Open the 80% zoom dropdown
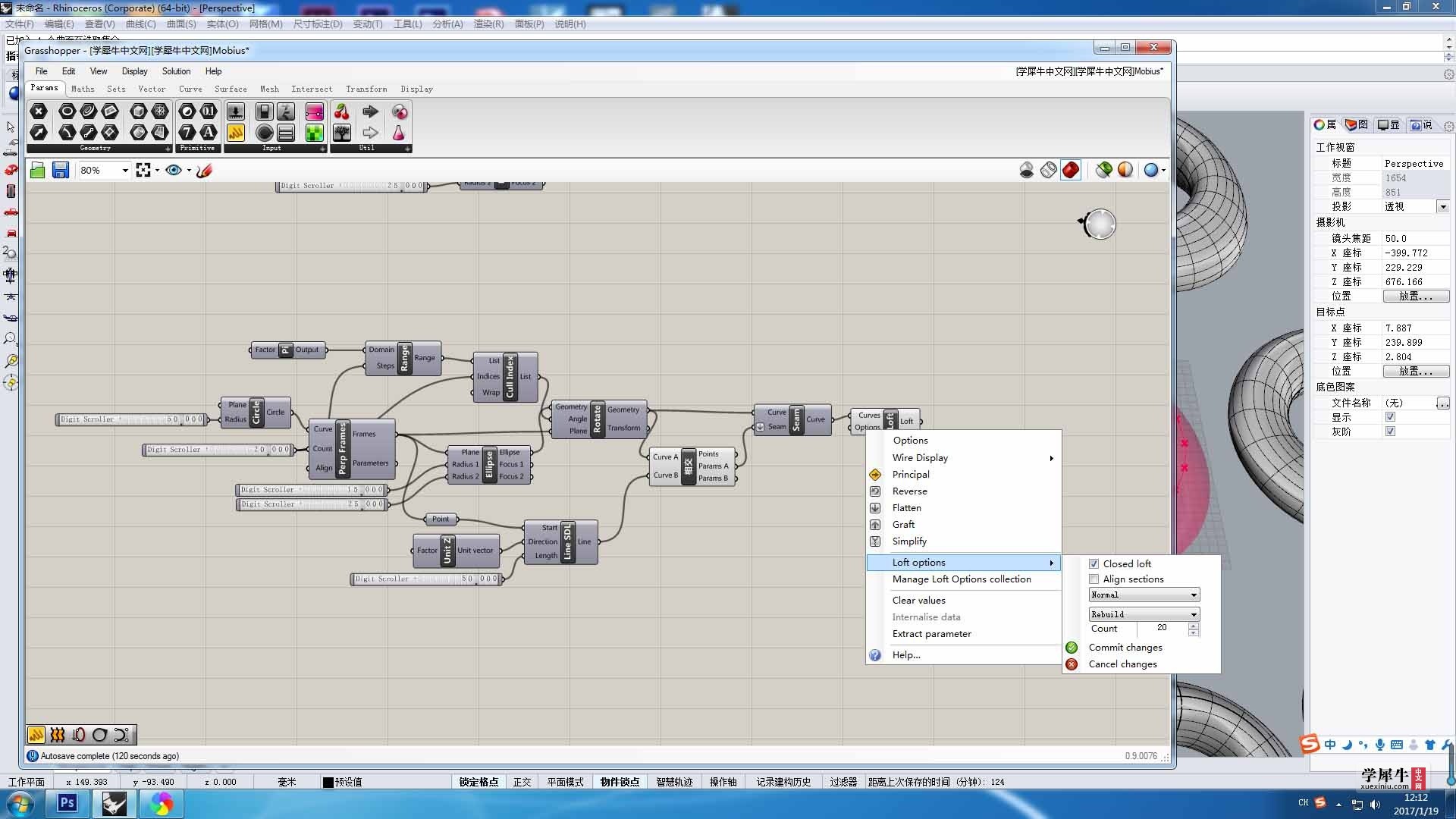Viewport: 1456px width, 819px height. pyautogui.click(x=125, y=170)
